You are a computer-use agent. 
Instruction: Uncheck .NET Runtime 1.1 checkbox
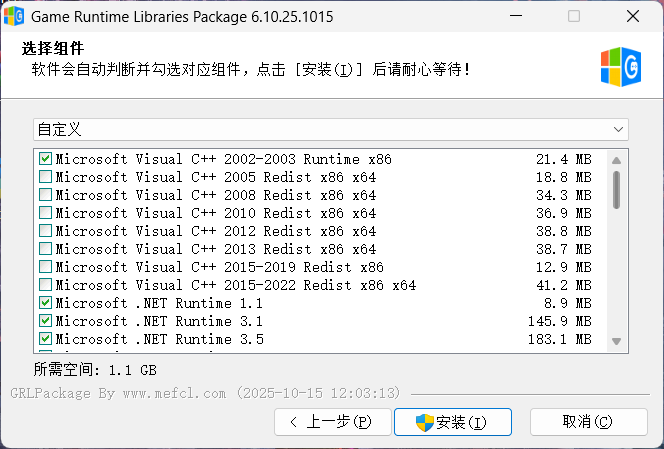point(45,303)
